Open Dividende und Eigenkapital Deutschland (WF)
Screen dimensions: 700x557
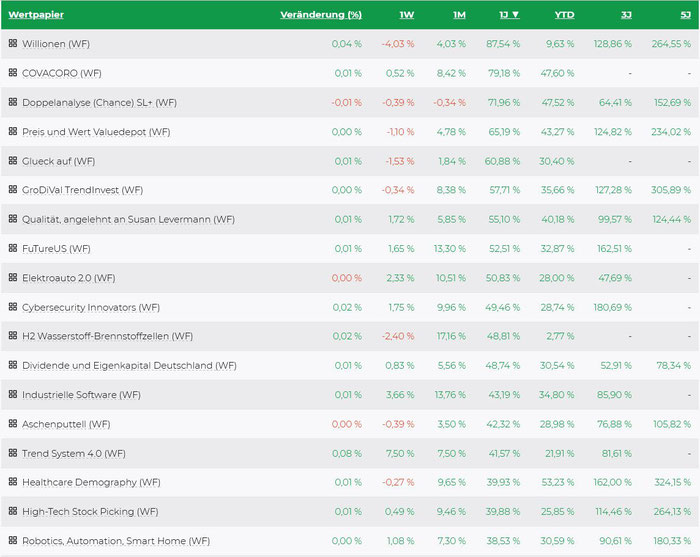[129, 366]
